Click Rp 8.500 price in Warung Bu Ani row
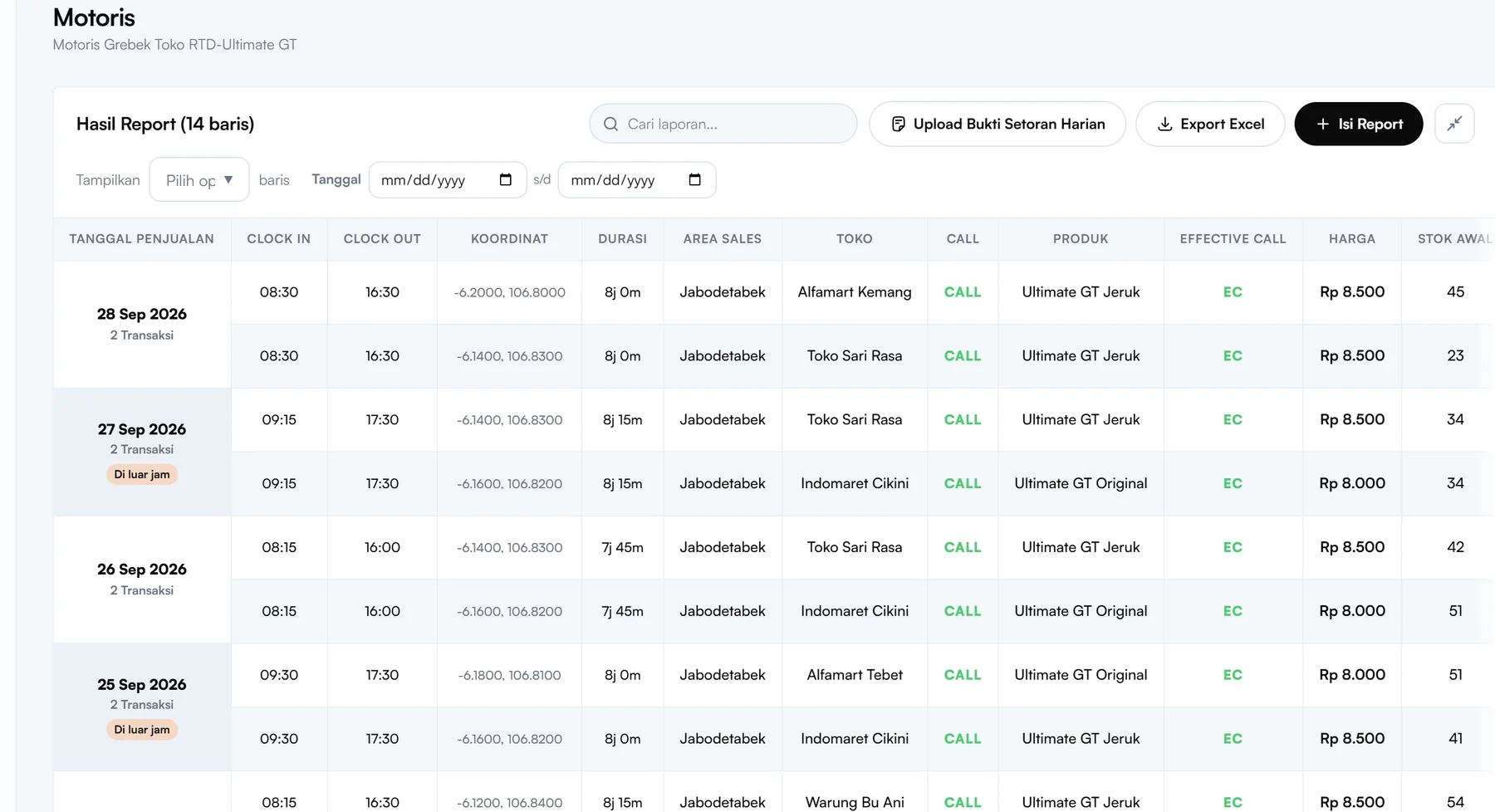This screenshot has width=1495, height=812. 1352,802
